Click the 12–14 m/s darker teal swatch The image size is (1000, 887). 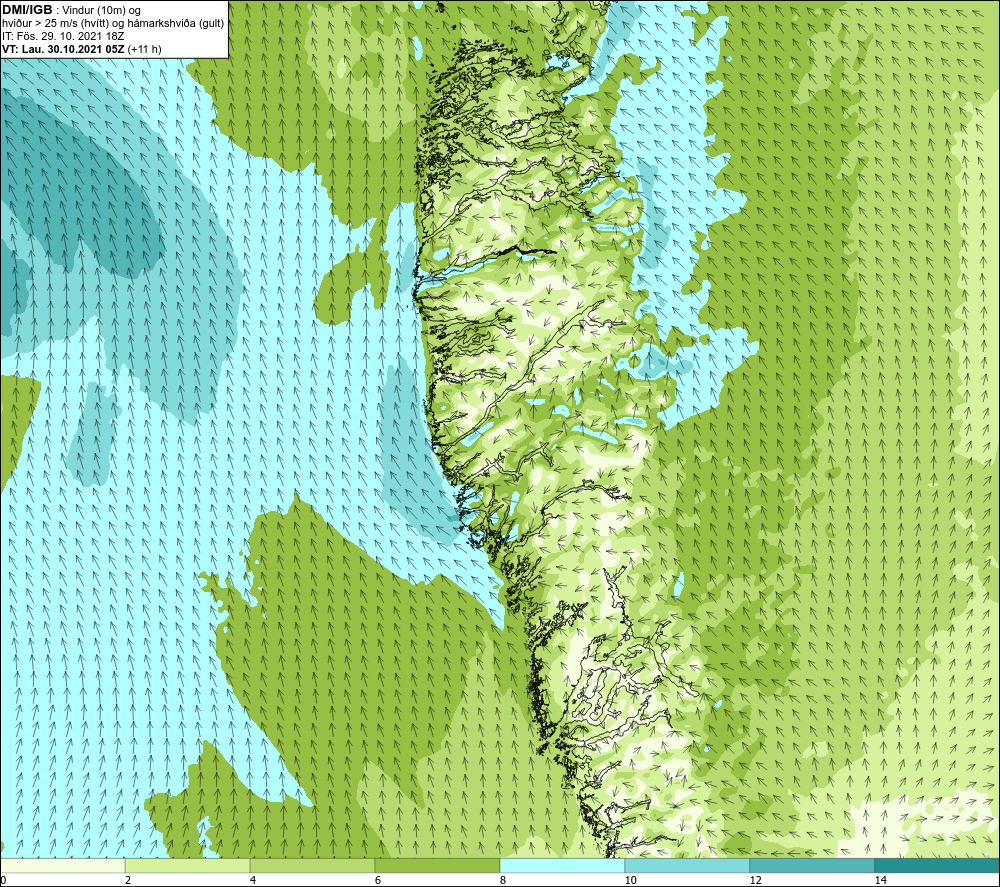click(x=812, y=865)
